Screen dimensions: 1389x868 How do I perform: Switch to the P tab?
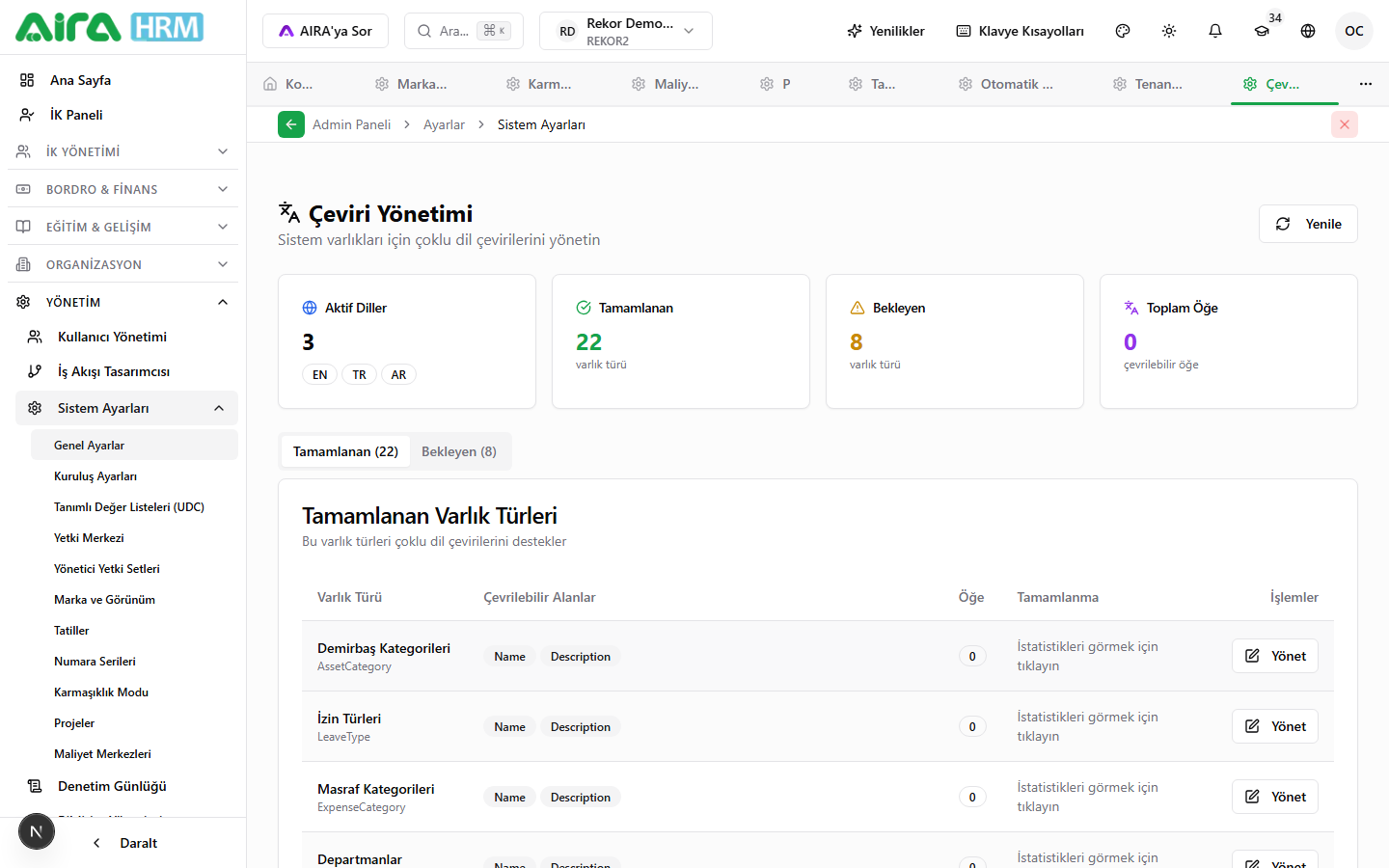click(776, 84)
